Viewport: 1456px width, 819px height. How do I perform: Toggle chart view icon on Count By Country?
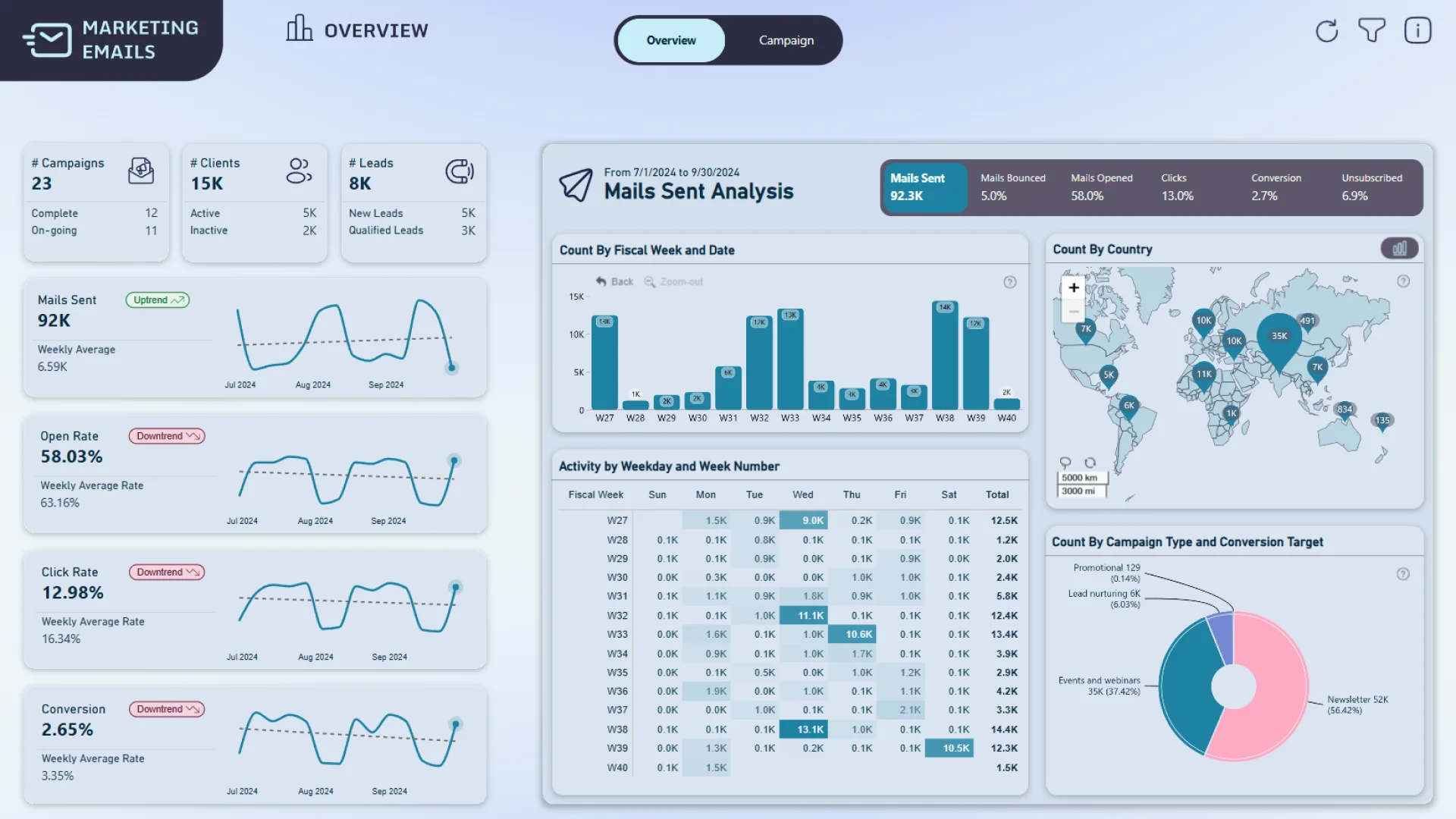(1399, 248)
